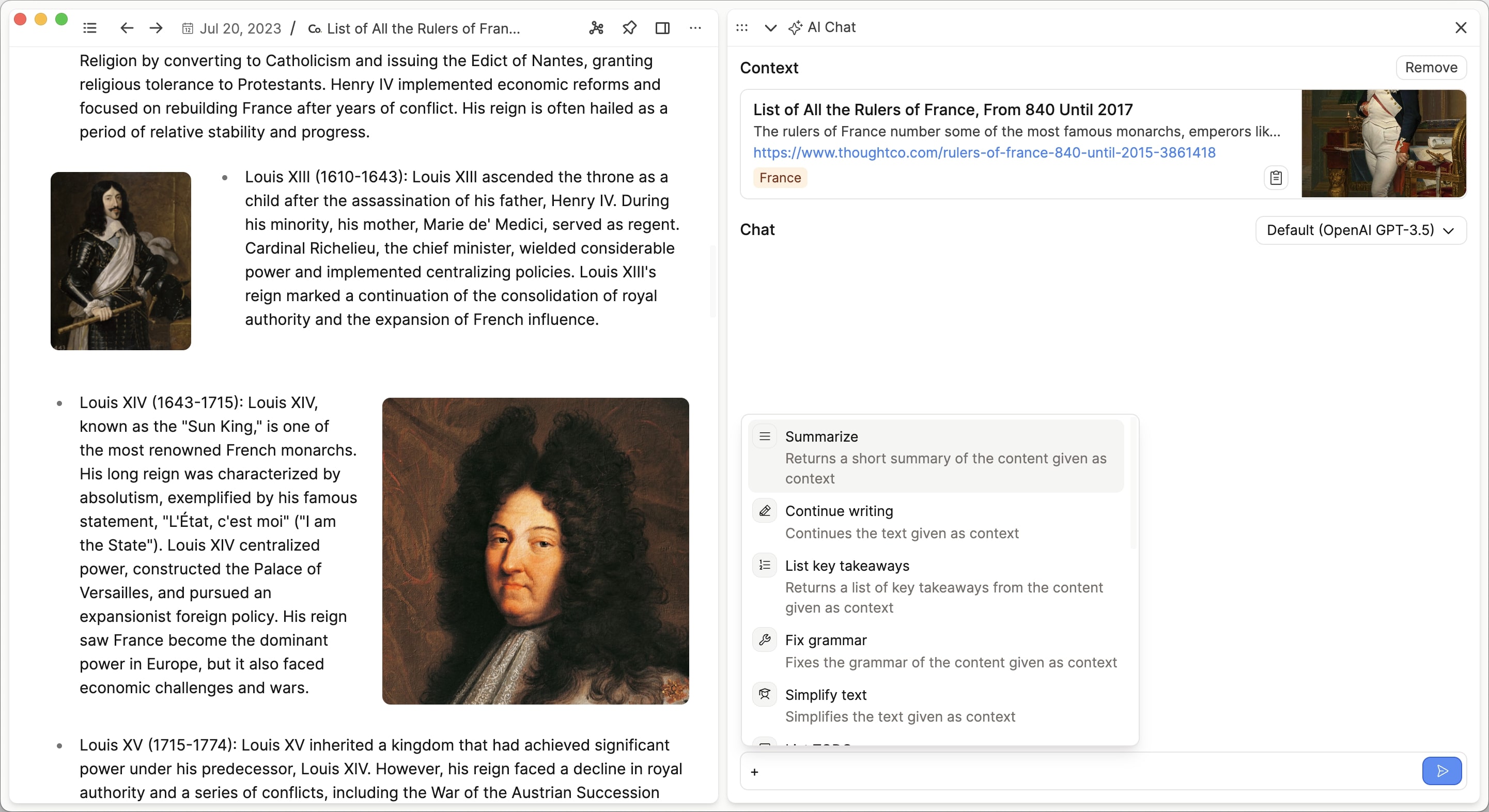This screenshot has height=812, width=1489.
Task: Click the List of All the Rulers tab
Action: tap(424, 27)
